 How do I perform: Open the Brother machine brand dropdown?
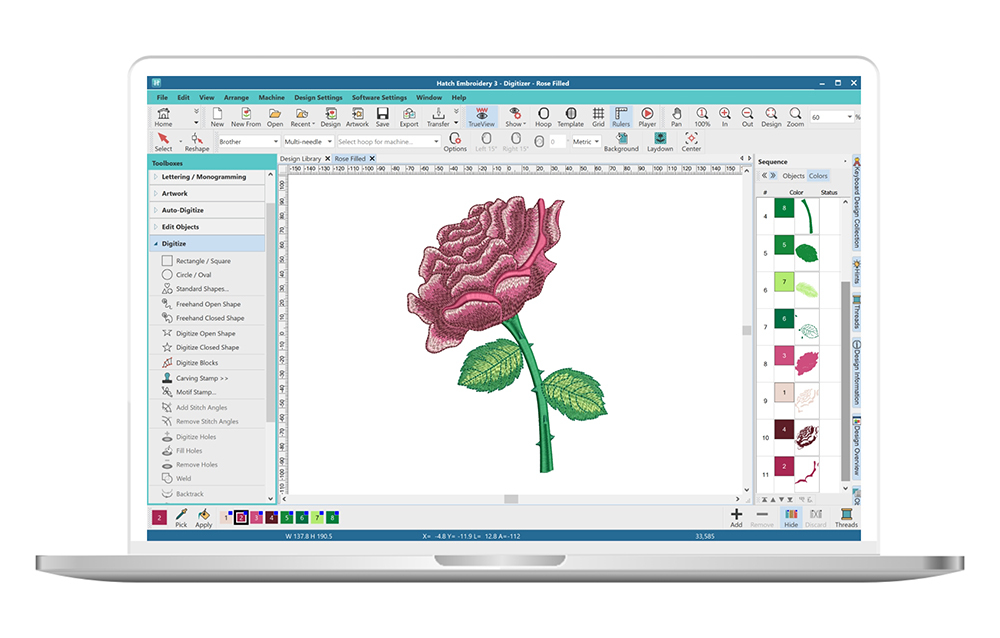pos(248,142)
